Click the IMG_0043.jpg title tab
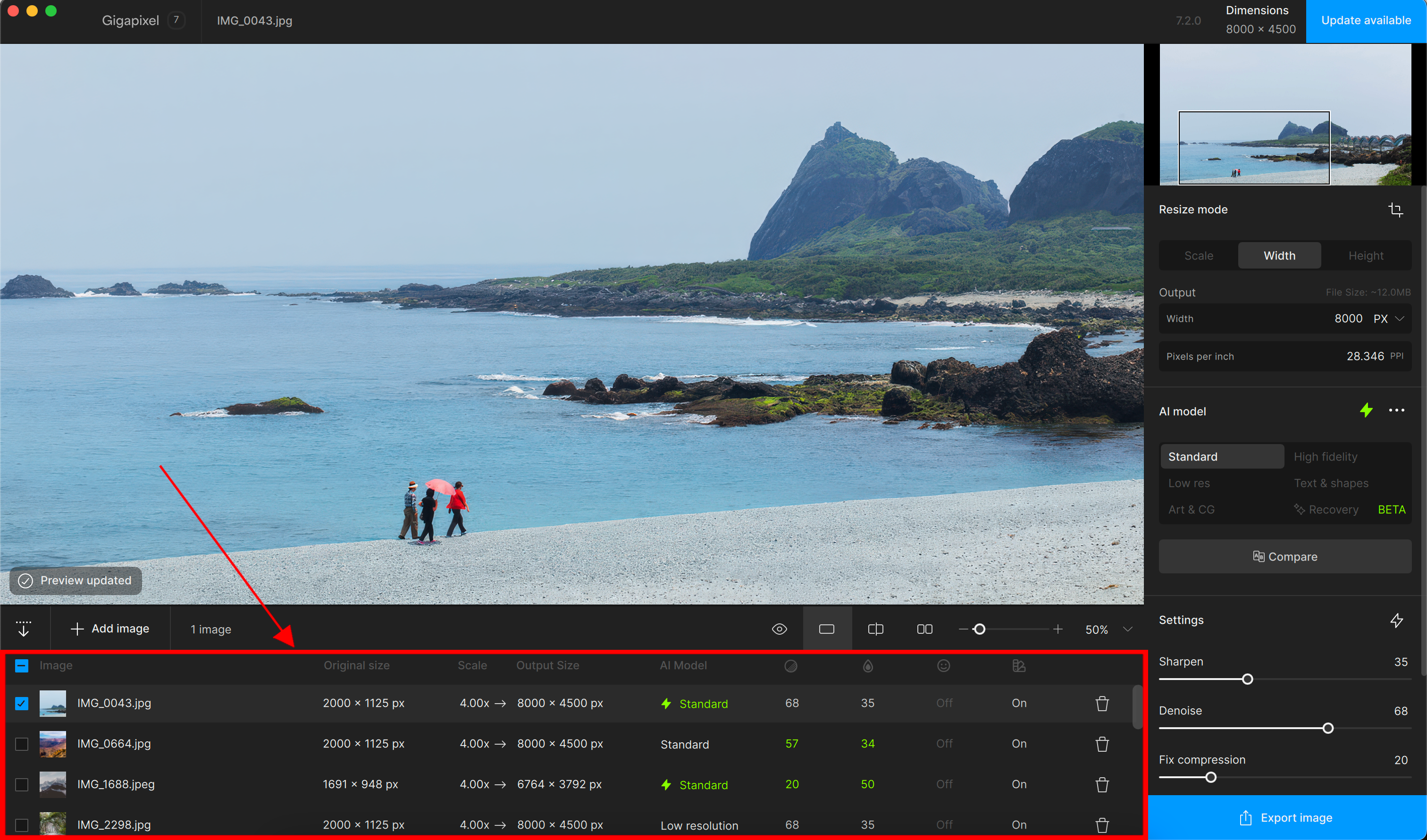This screenshot has width=1427, height=840. pyautogui.click(x=254, y=20)
